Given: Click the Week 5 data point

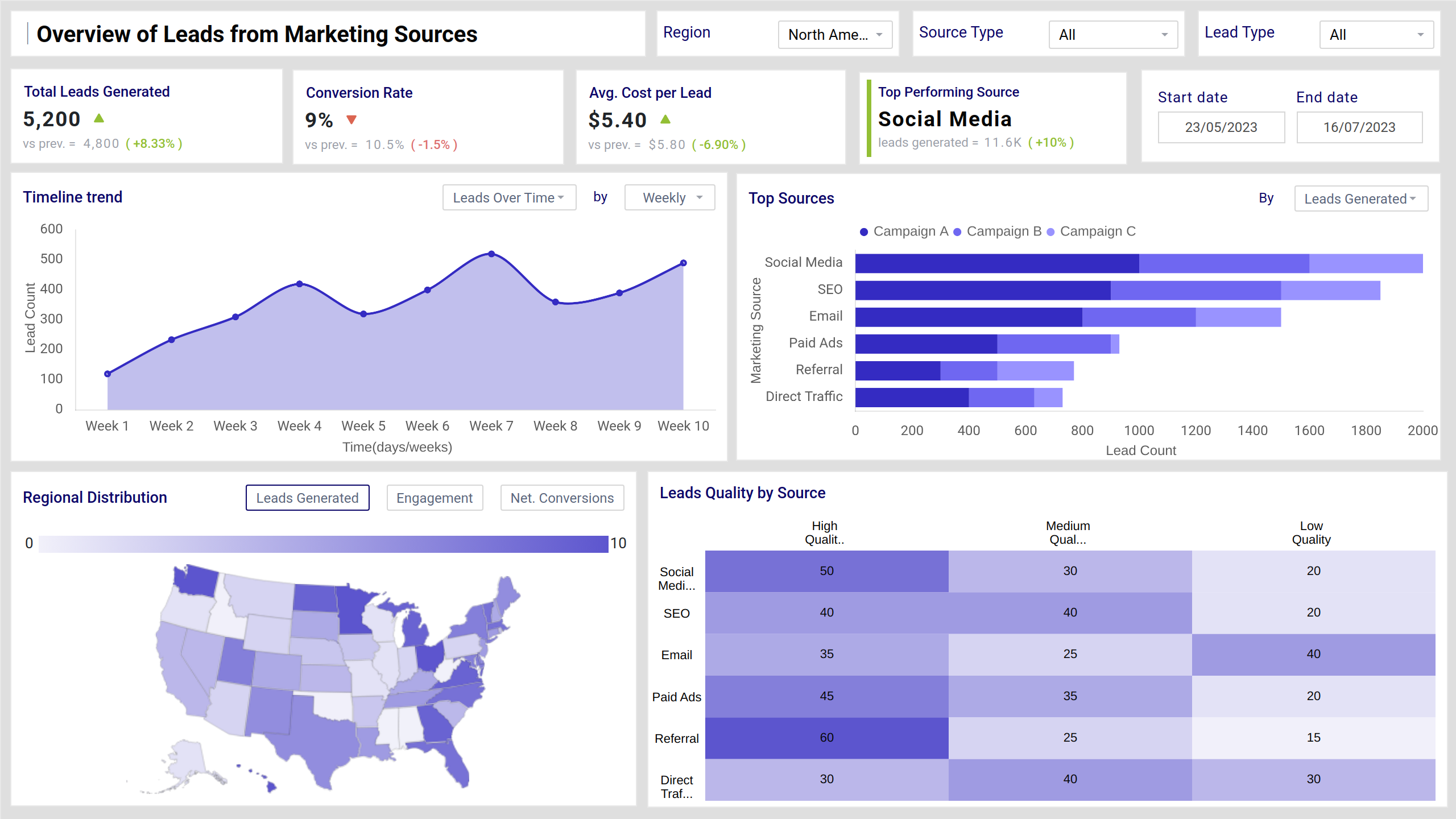Looking at the screenshot, I should [363, 314].
